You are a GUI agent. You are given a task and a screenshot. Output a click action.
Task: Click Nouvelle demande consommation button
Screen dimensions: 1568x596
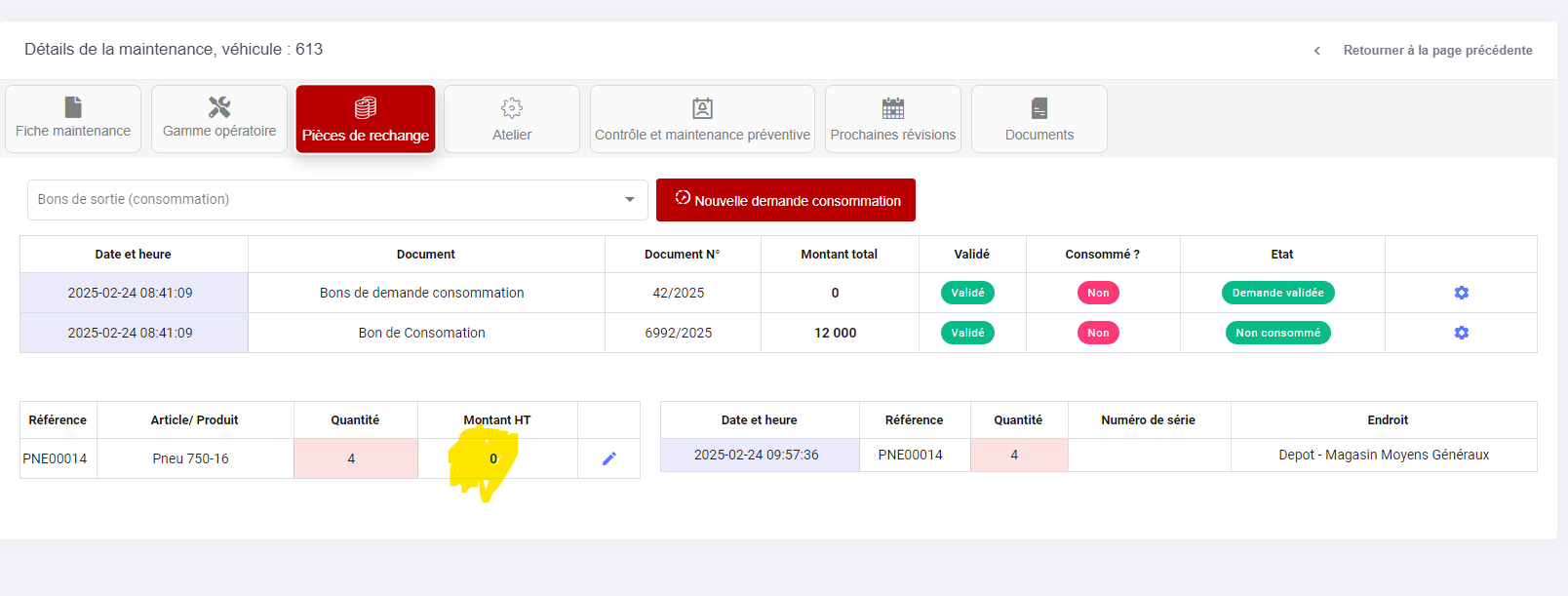pos(786,200)
